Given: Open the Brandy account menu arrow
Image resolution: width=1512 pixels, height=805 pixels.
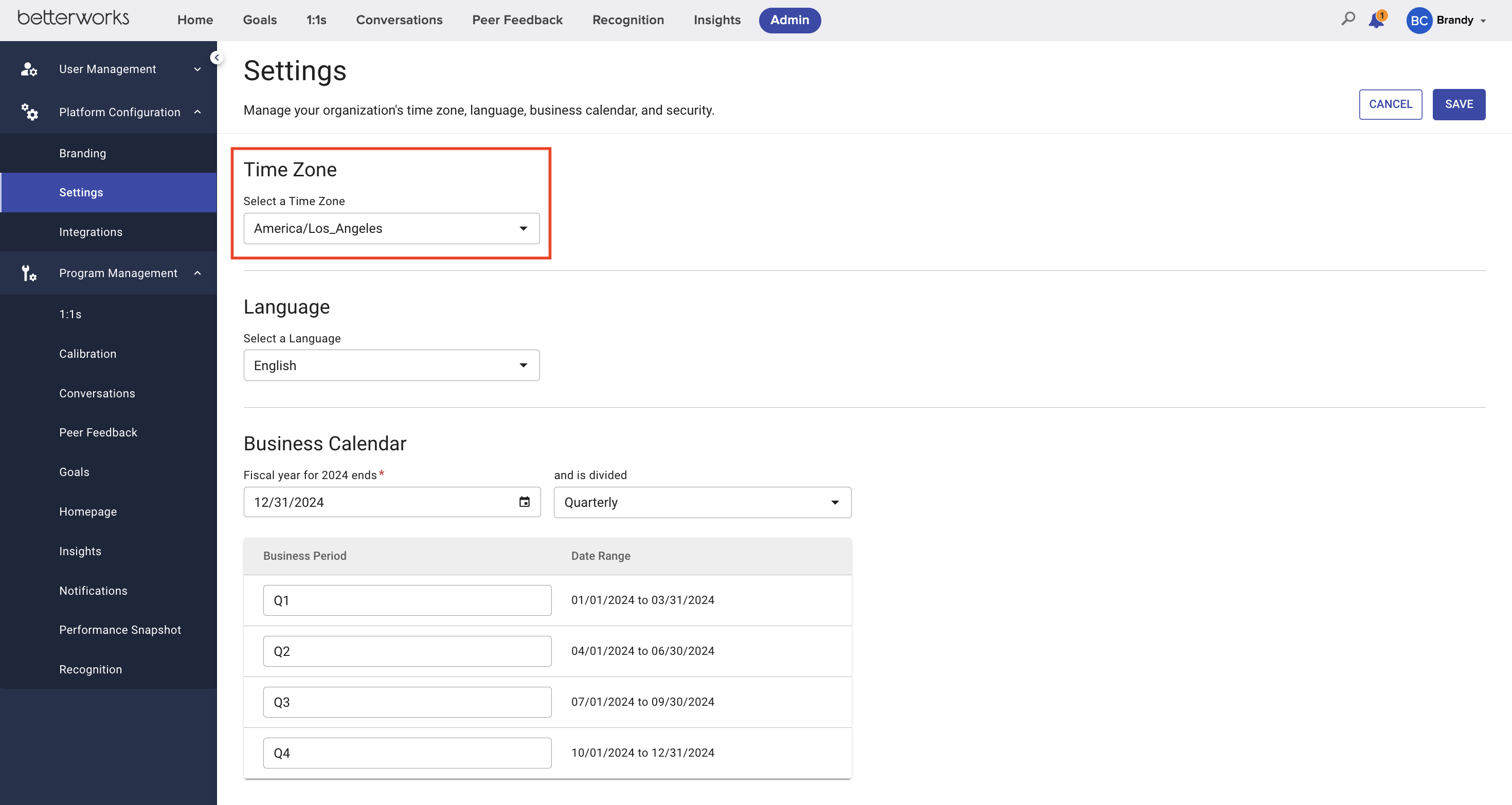Looking at the screenshot, I should (x=1483, y=21).
